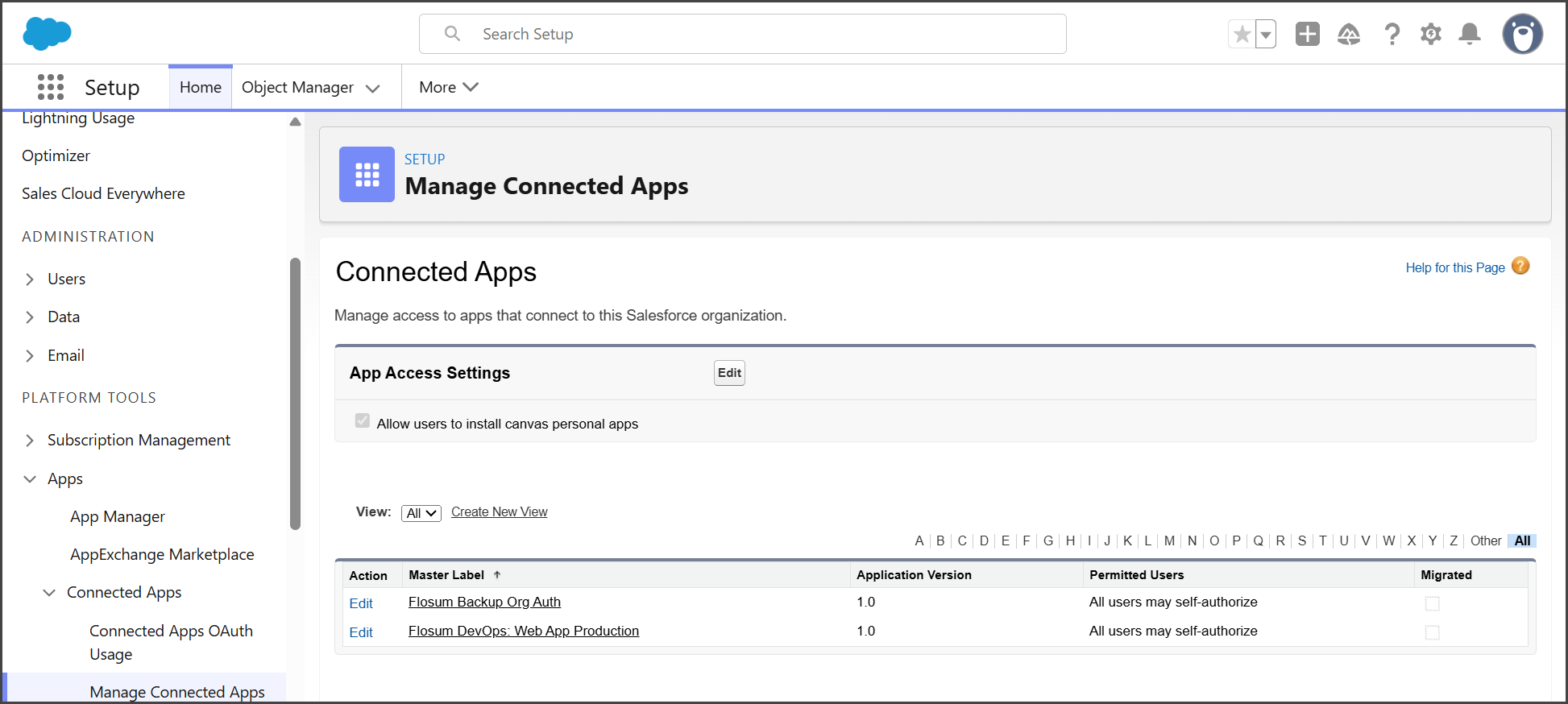This screenshot has width=1568, height=704.
Task: Click Edit button for App Access Settings
Action: point(728,373)
